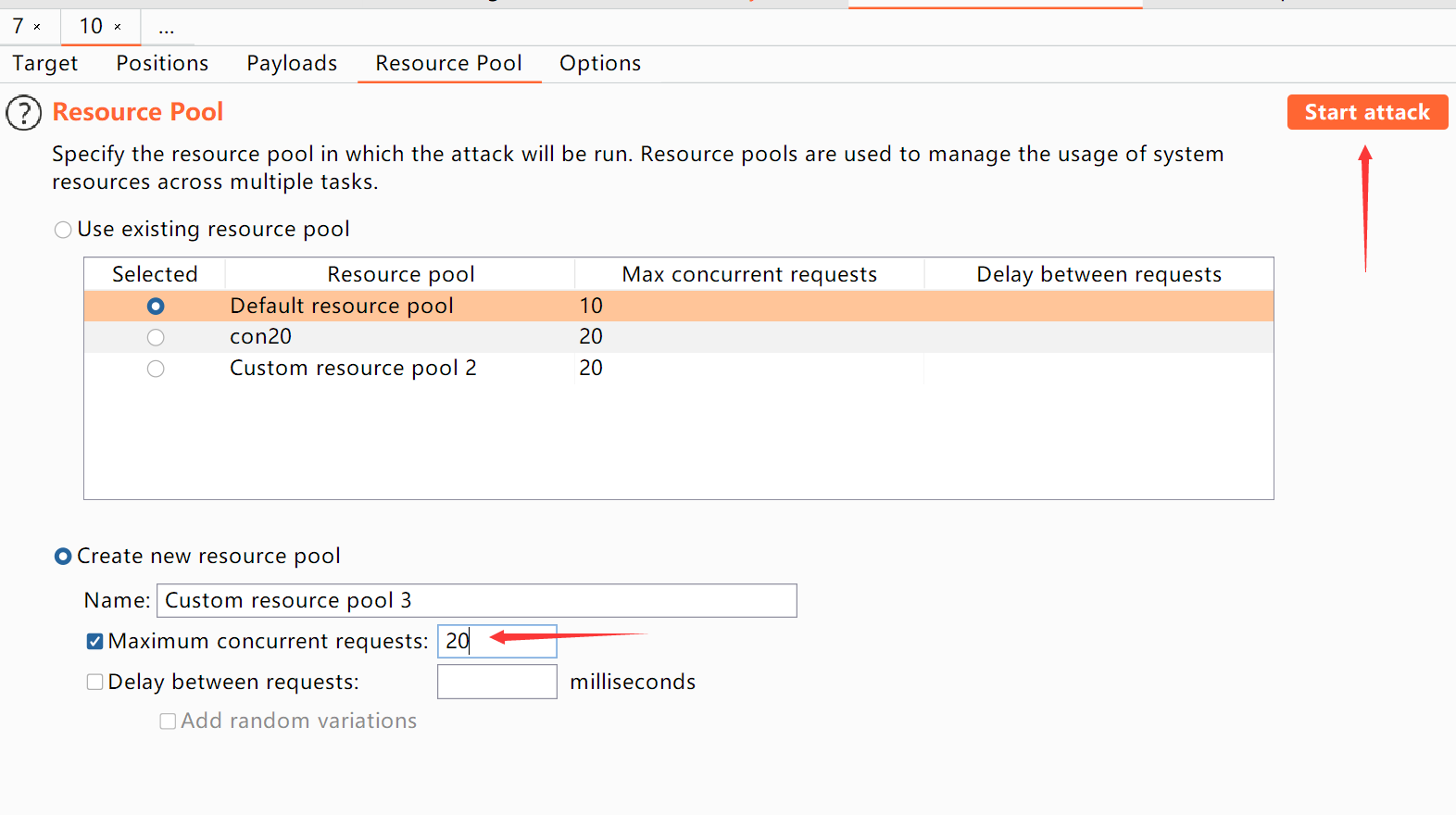Click the delay milliseconds input box

(496, 682)
